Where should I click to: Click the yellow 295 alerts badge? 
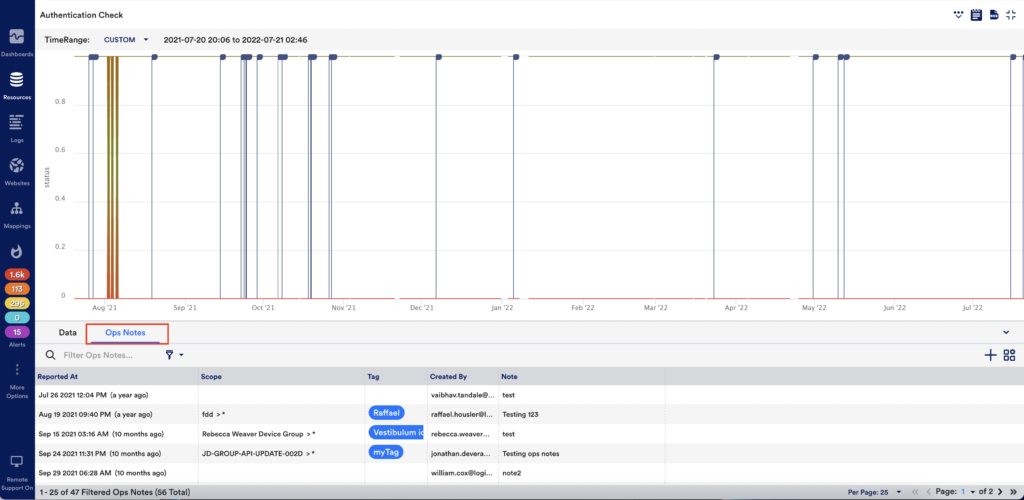point(17,304)
